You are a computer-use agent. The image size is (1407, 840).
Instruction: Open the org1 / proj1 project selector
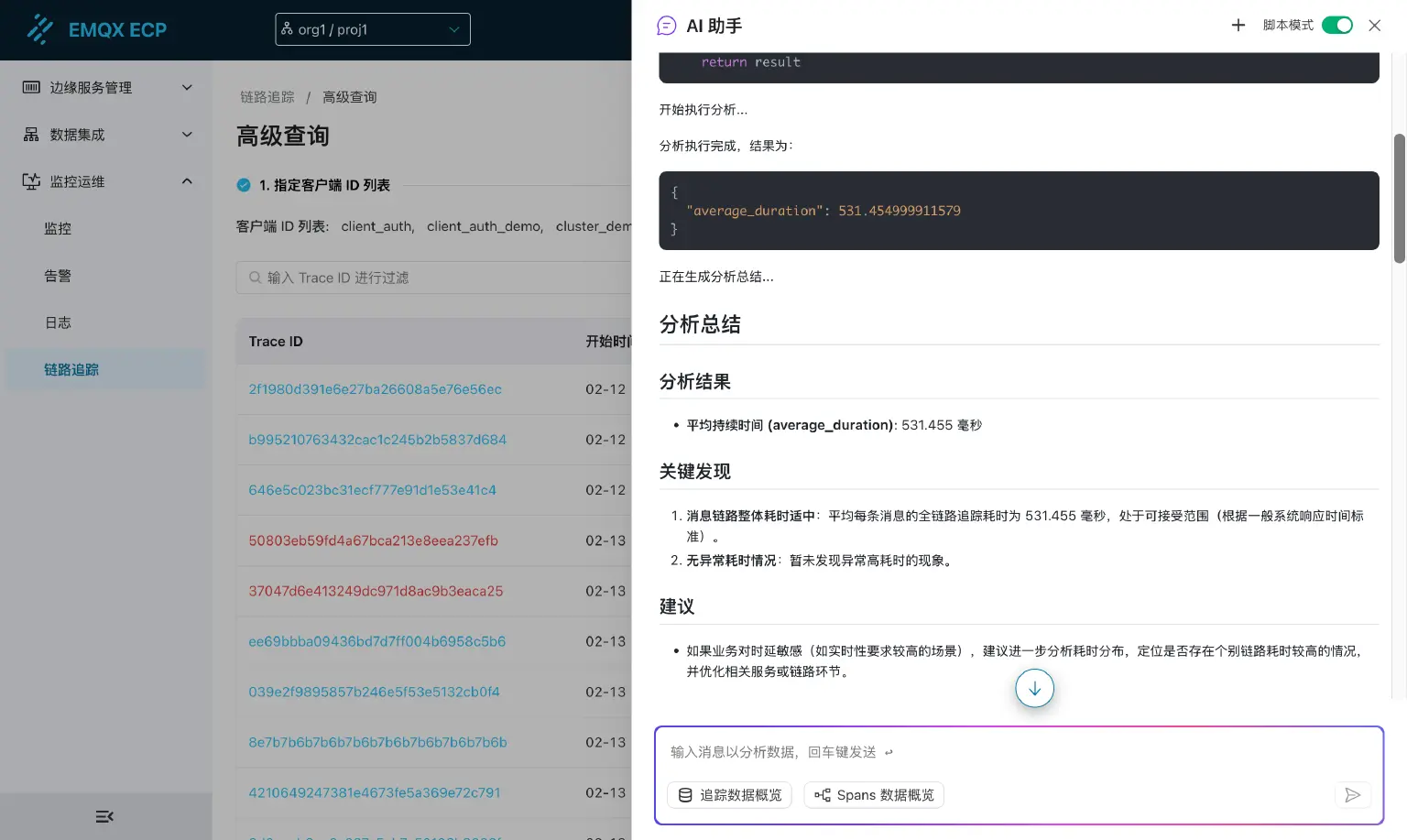pyautogui.click(x=372, y=28)
